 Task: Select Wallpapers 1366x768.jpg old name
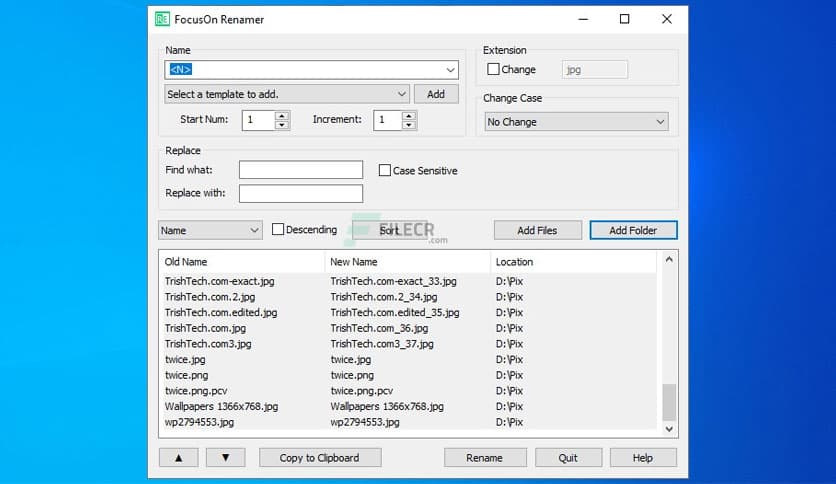pos(221,406)
